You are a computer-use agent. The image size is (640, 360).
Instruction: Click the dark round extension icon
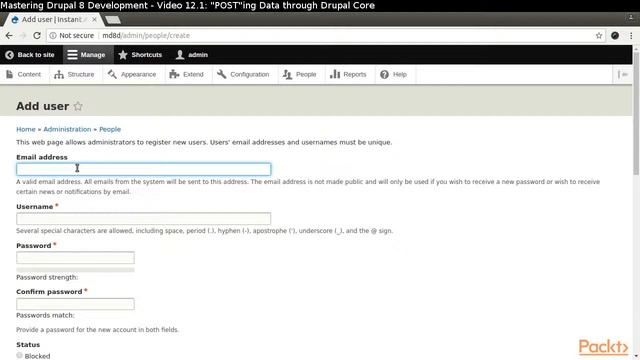pos(615,36)
